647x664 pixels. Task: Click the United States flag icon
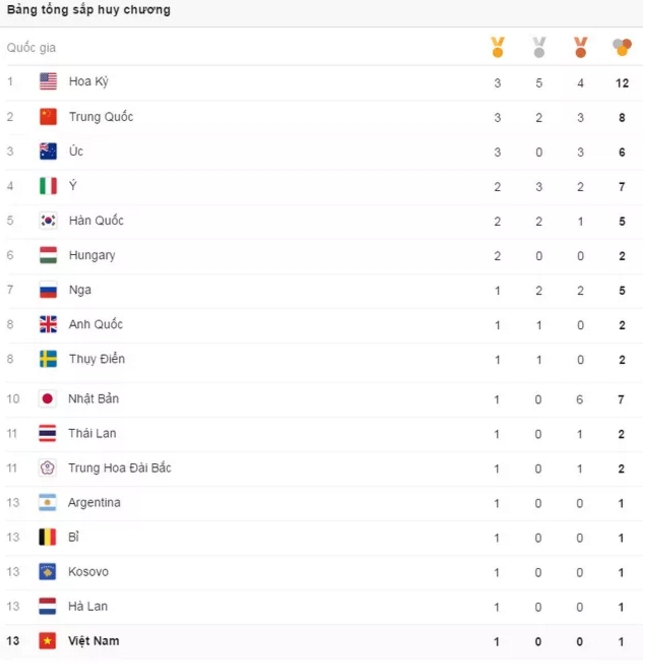pyautogui.click(x=48, y=82)
